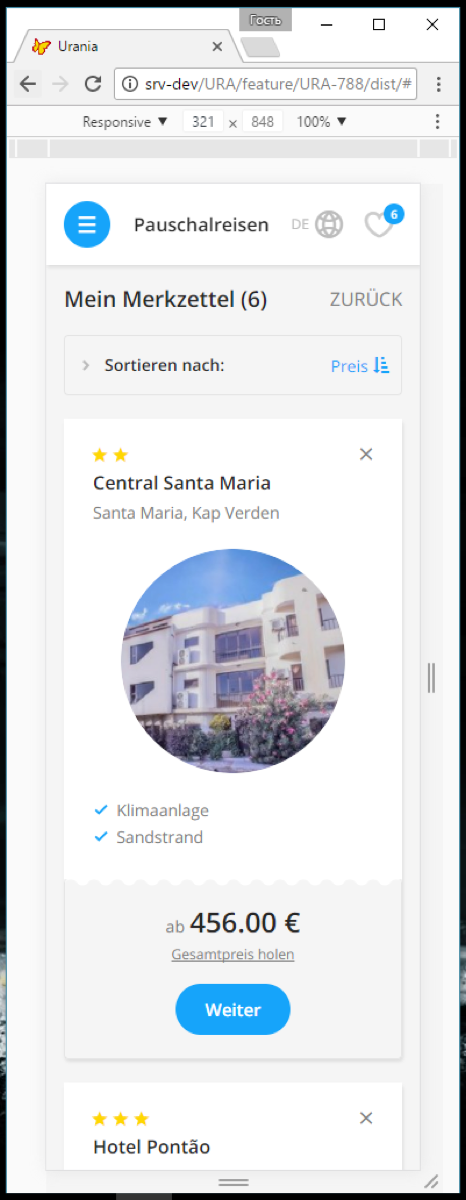The height and width of the screenshot is (1200, 466).
Task: Select the Preis sort option
Action: (349, 366)
